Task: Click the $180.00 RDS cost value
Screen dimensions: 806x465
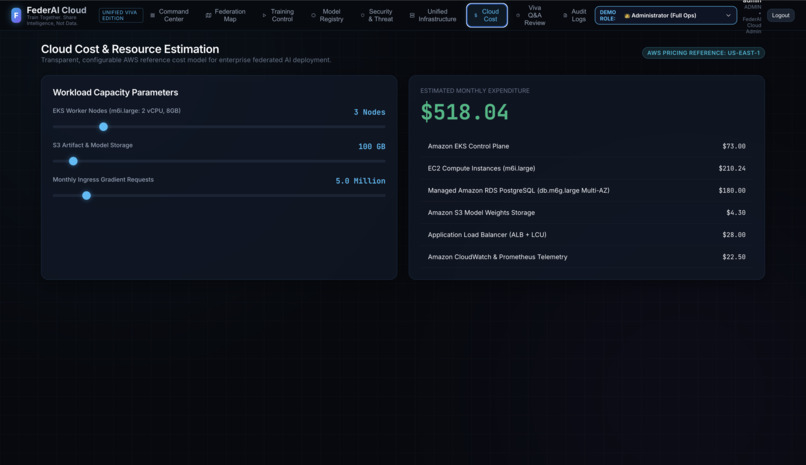Action: 732,190
